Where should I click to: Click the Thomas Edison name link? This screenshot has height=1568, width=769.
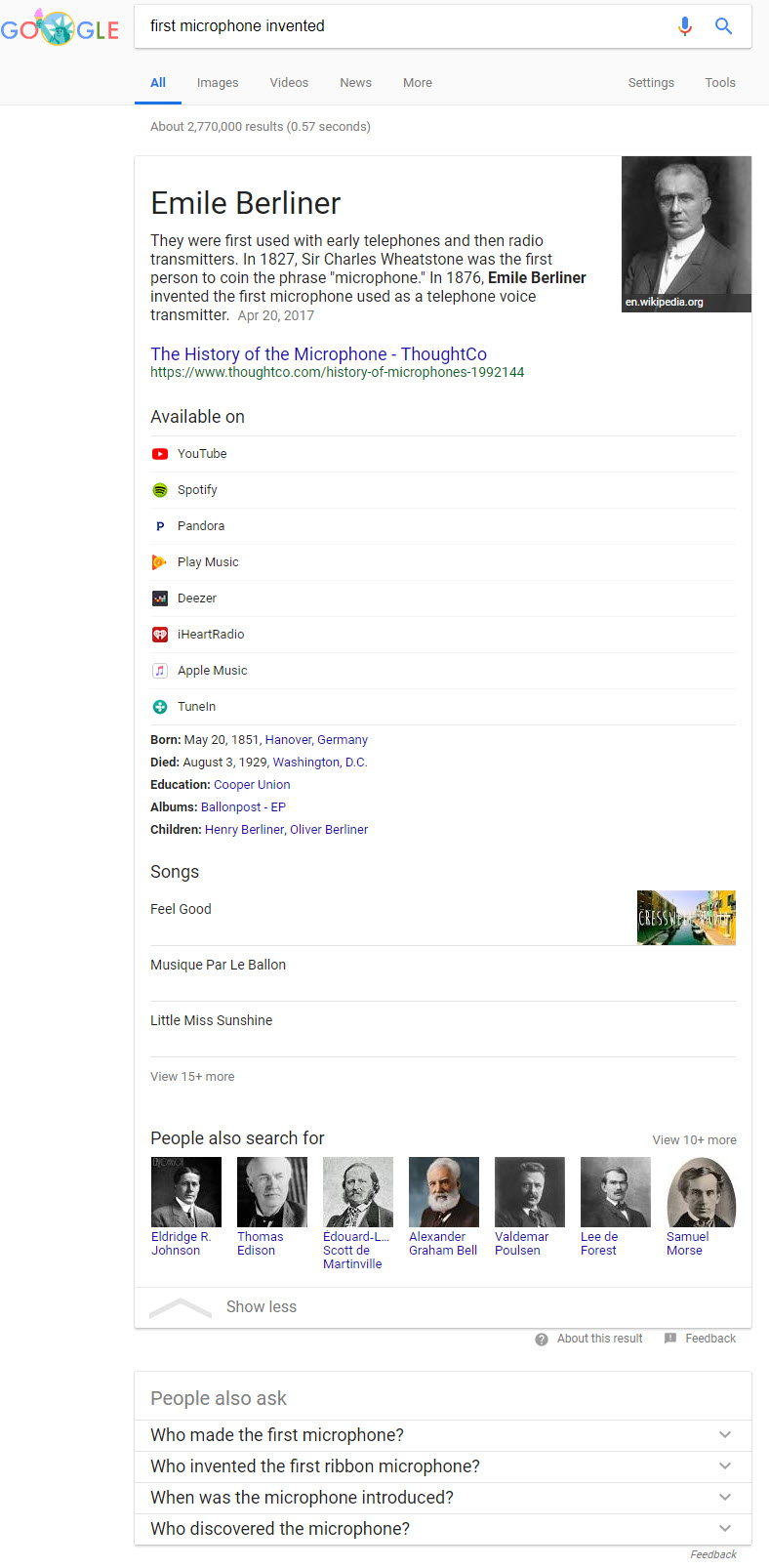tap(261, 1244)
